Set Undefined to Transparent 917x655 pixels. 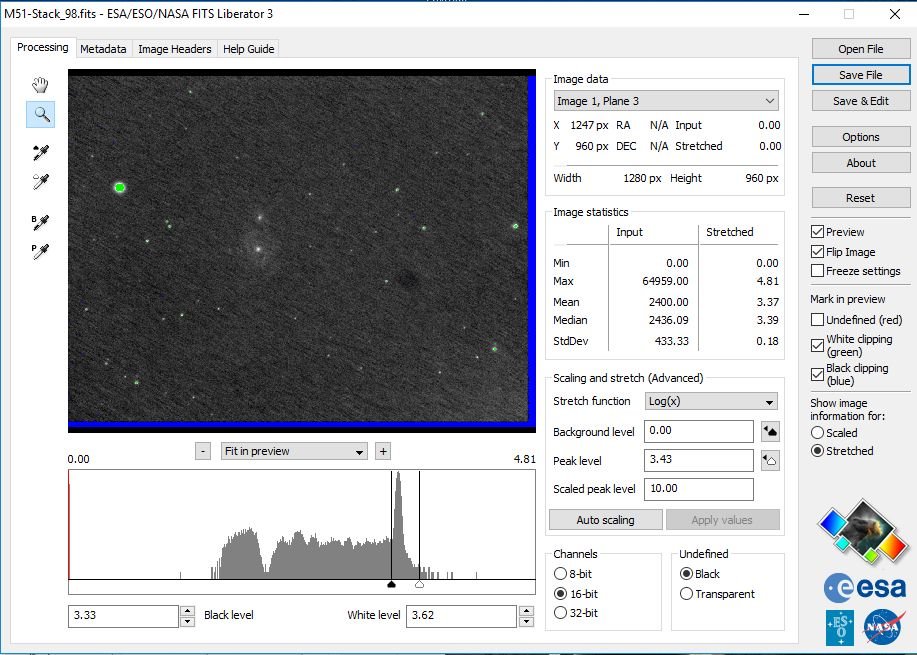click(x=687, y=594)
